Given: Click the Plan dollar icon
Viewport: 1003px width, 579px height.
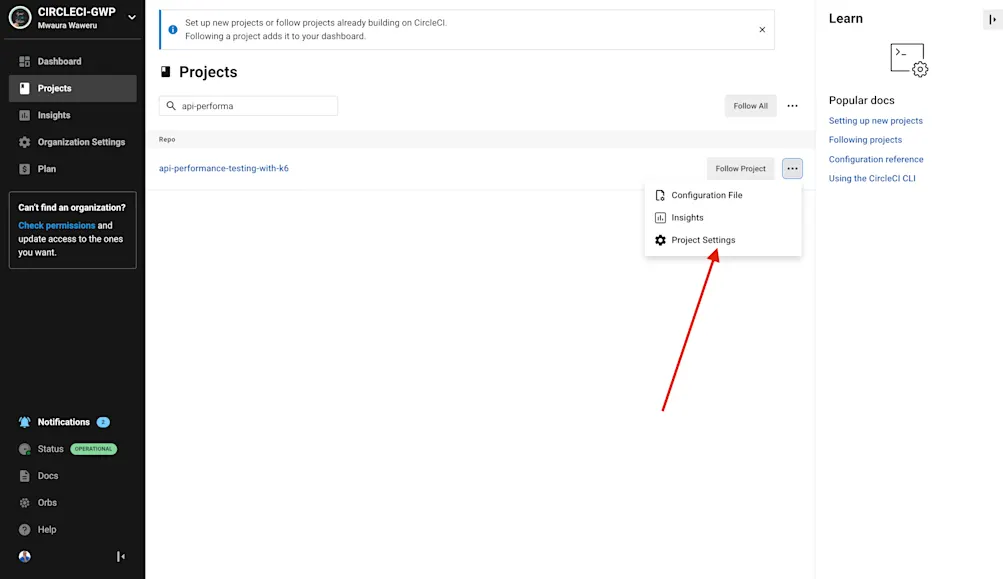Looking at the screenshot, I should coord(24,169).
